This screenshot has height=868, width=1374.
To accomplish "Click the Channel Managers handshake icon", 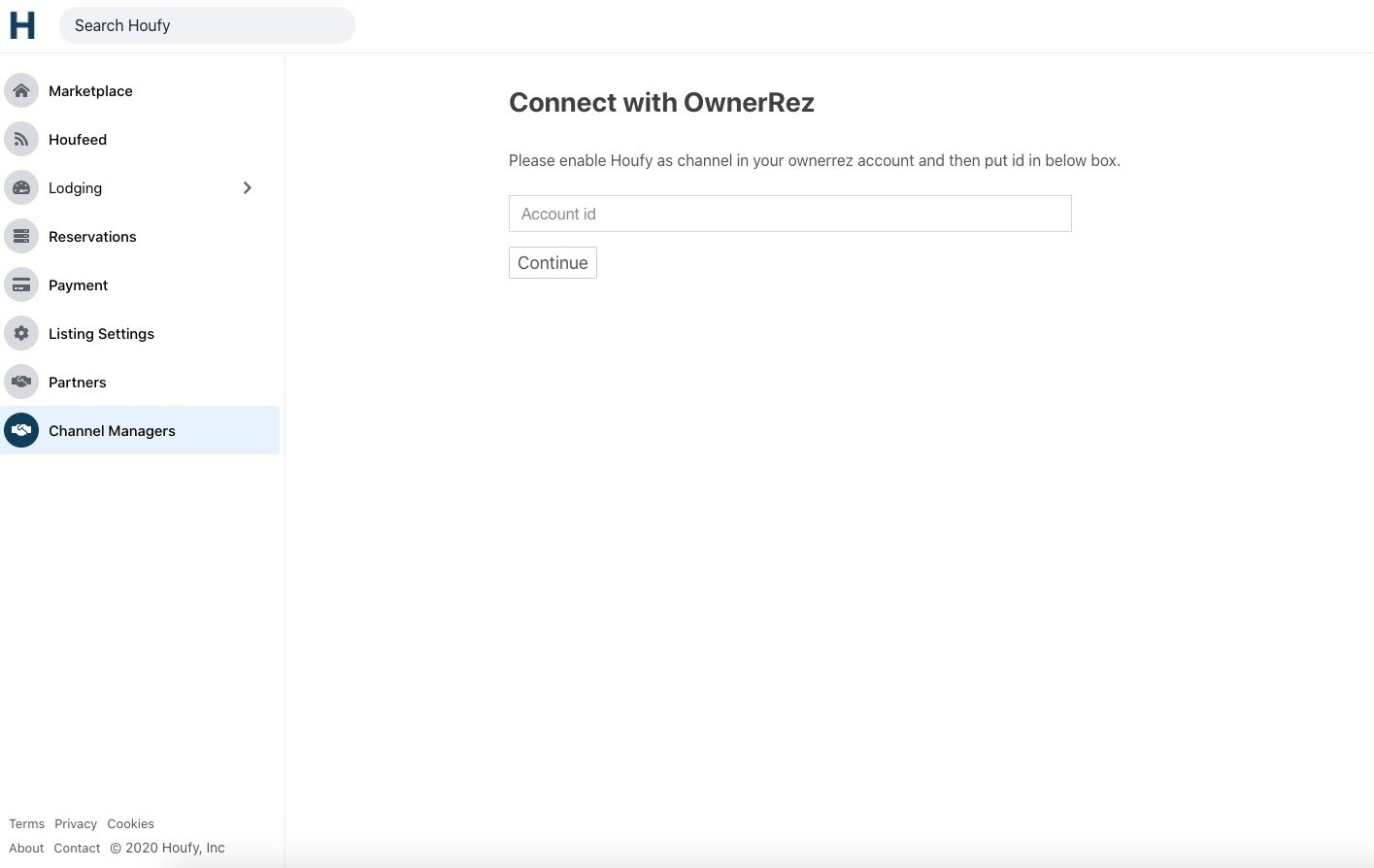I will (x=21, y=430).
